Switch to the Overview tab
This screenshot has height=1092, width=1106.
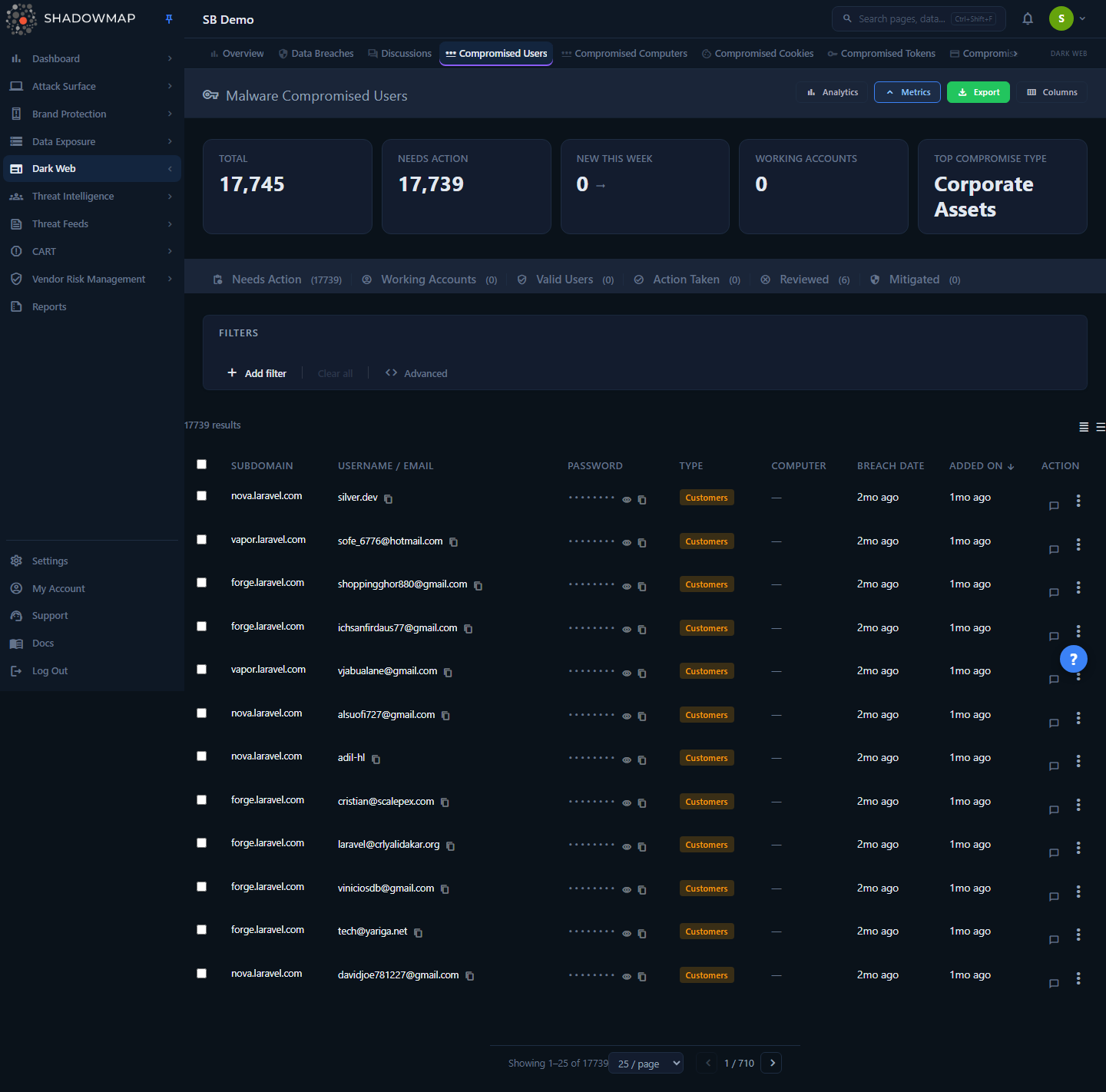click(x=237, y=54)
